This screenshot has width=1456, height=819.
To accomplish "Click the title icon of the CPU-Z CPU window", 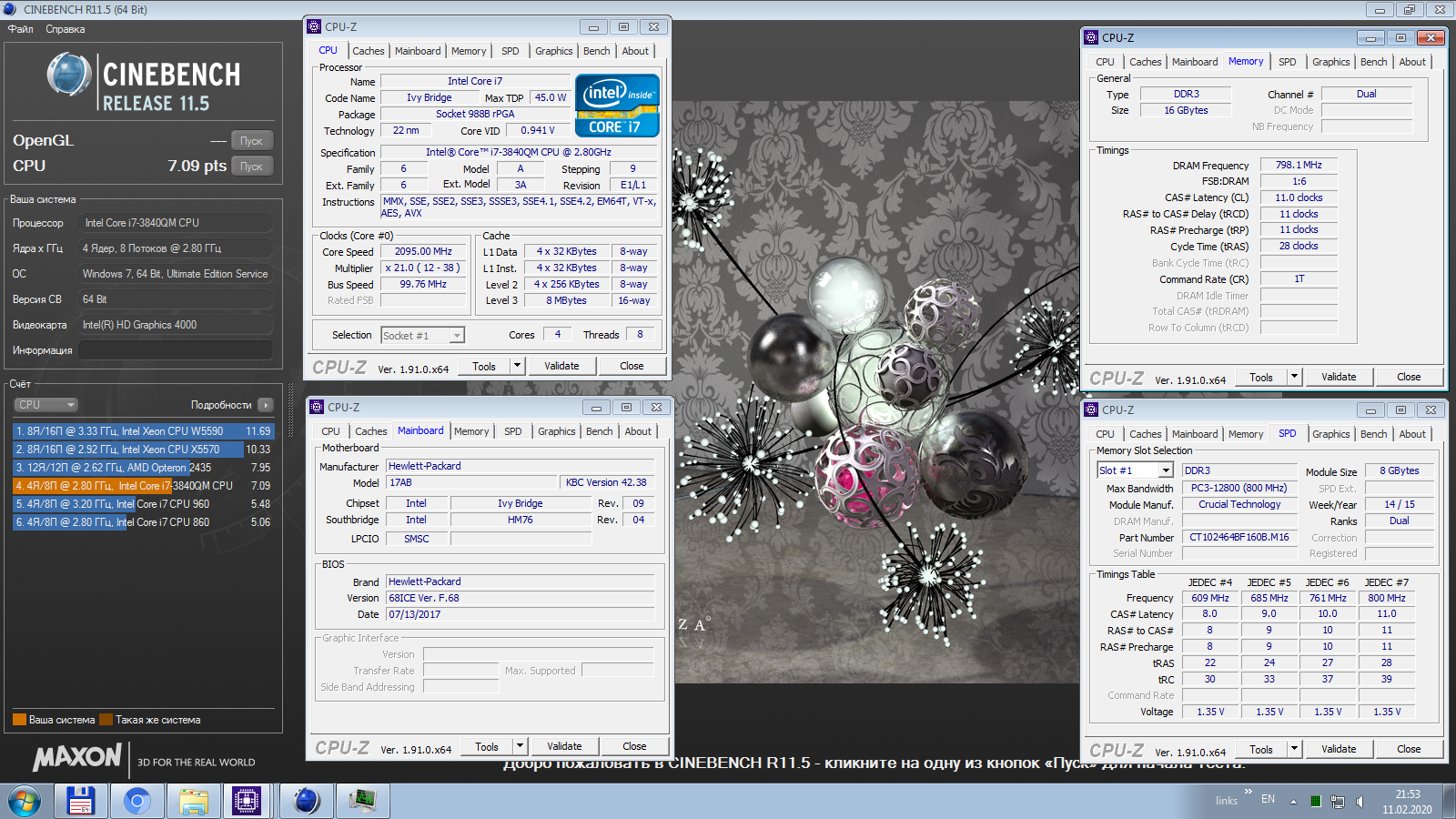I will tap(314, 26).
